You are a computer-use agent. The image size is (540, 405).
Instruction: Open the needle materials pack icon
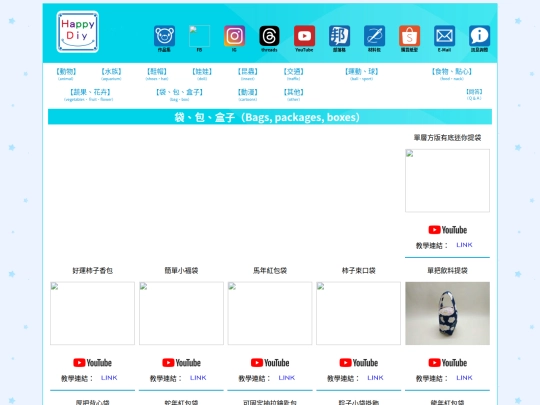pyautogui.click(x=374, y=36)
